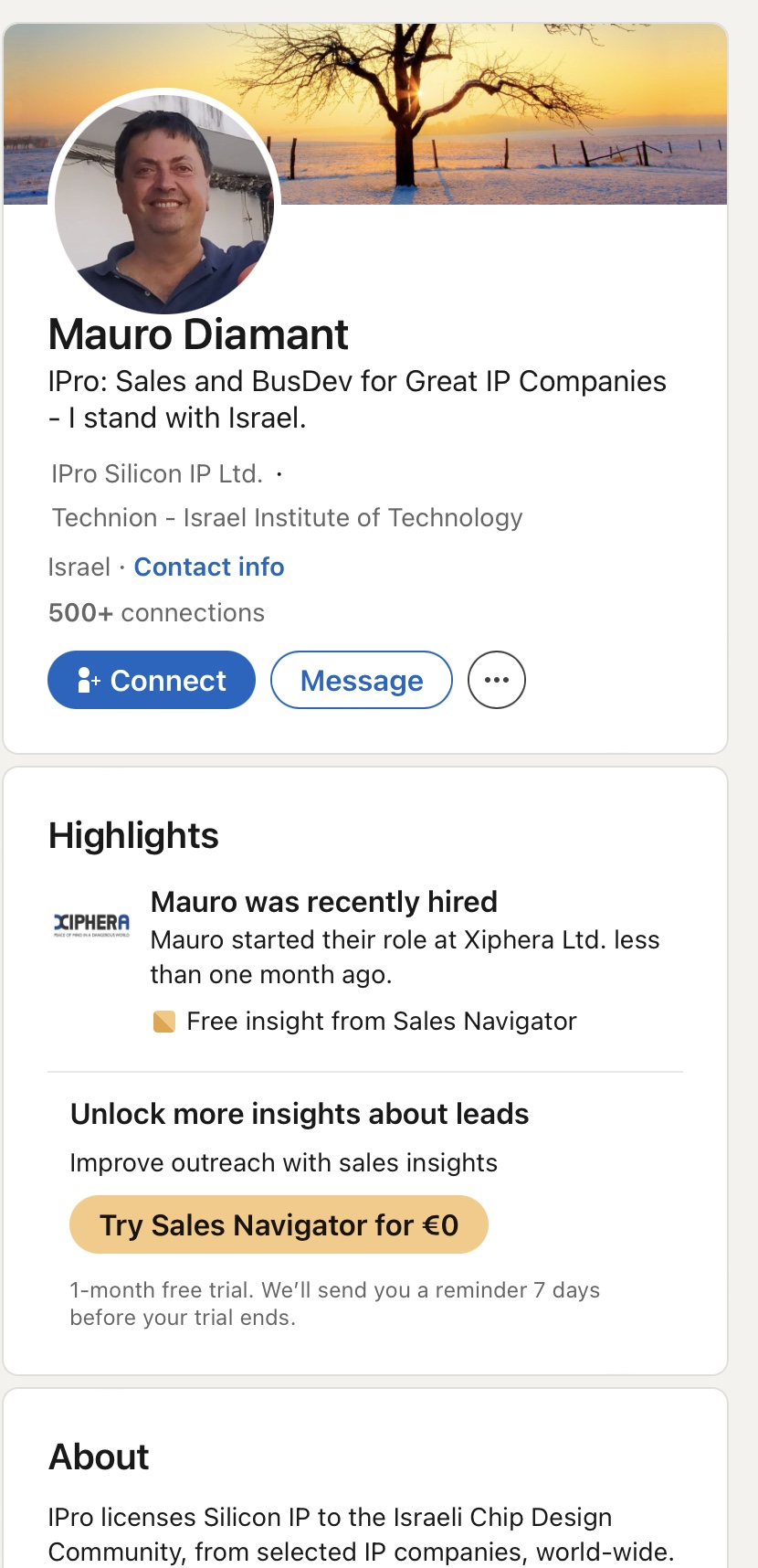Click the "Mauro was recently hired" highlight title
The width and height of the screenshot is (758, 1568).
pos(323,902)
